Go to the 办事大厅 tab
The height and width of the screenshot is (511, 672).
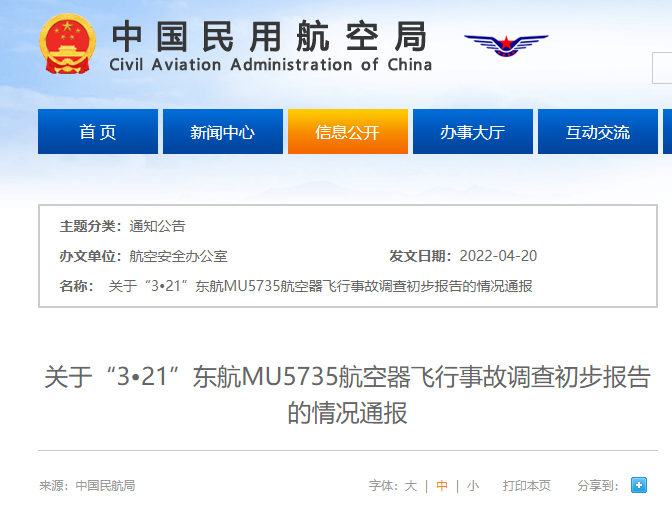(x=472, y=132)
